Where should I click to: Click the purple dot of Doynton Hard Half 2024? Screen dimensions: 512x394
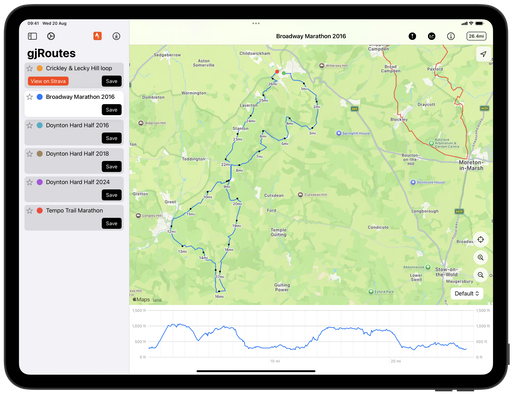tap(40, 182)
